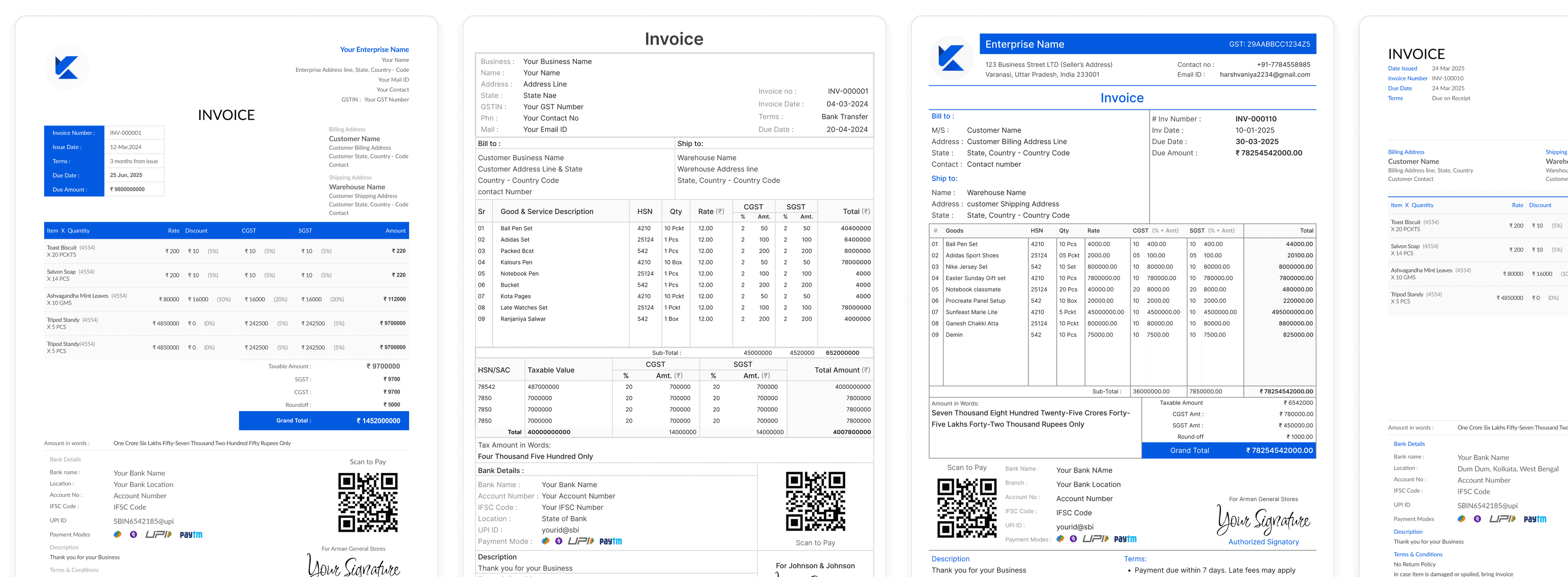This screenshot has height=577, width=1568.
Task: Click the '₹ 1452200000' grand total
Action: coord(378,421)
